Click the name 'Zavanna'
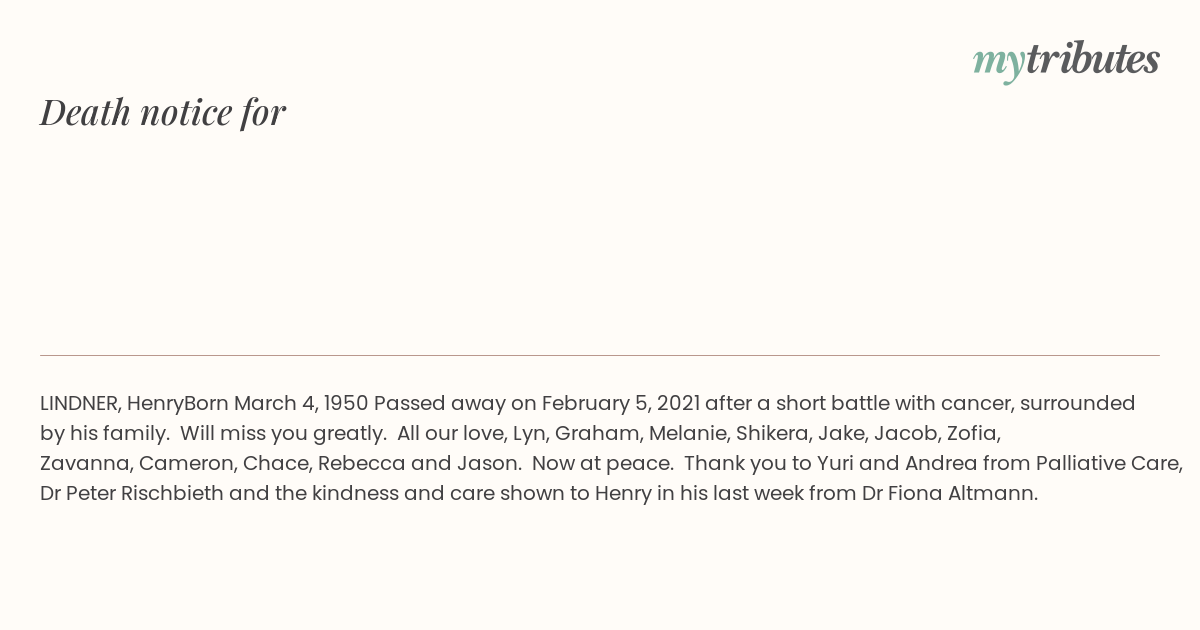Screen dimensions: 1200x630 [83, 464]
